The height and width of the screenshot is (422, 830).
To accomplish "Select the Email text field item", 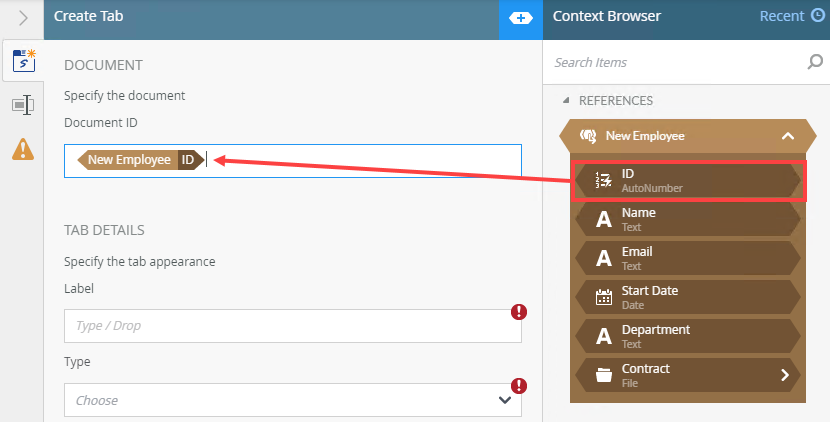I will (686, 258).
